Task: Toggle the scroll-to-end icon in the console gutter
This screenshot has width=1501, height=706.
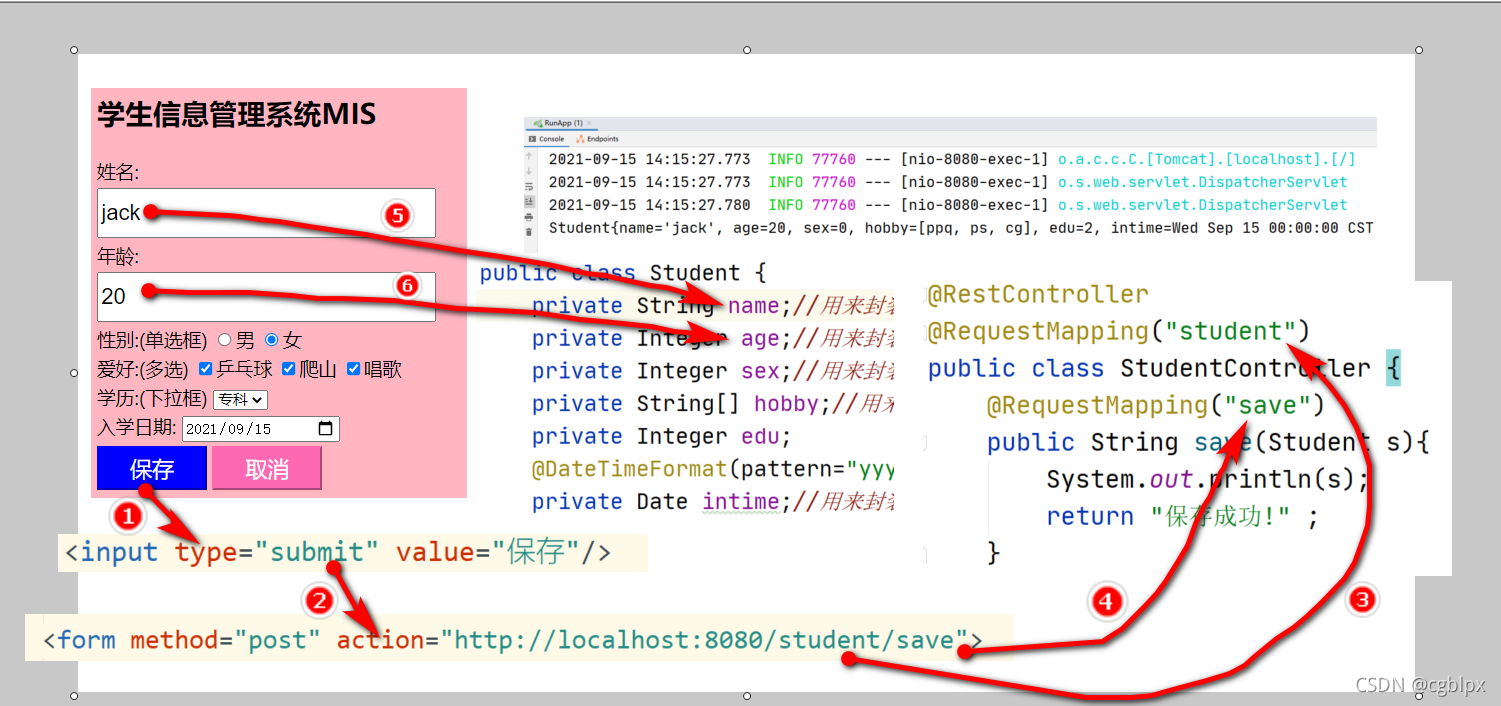Action: pyautogui.click(x=529, y=201)
